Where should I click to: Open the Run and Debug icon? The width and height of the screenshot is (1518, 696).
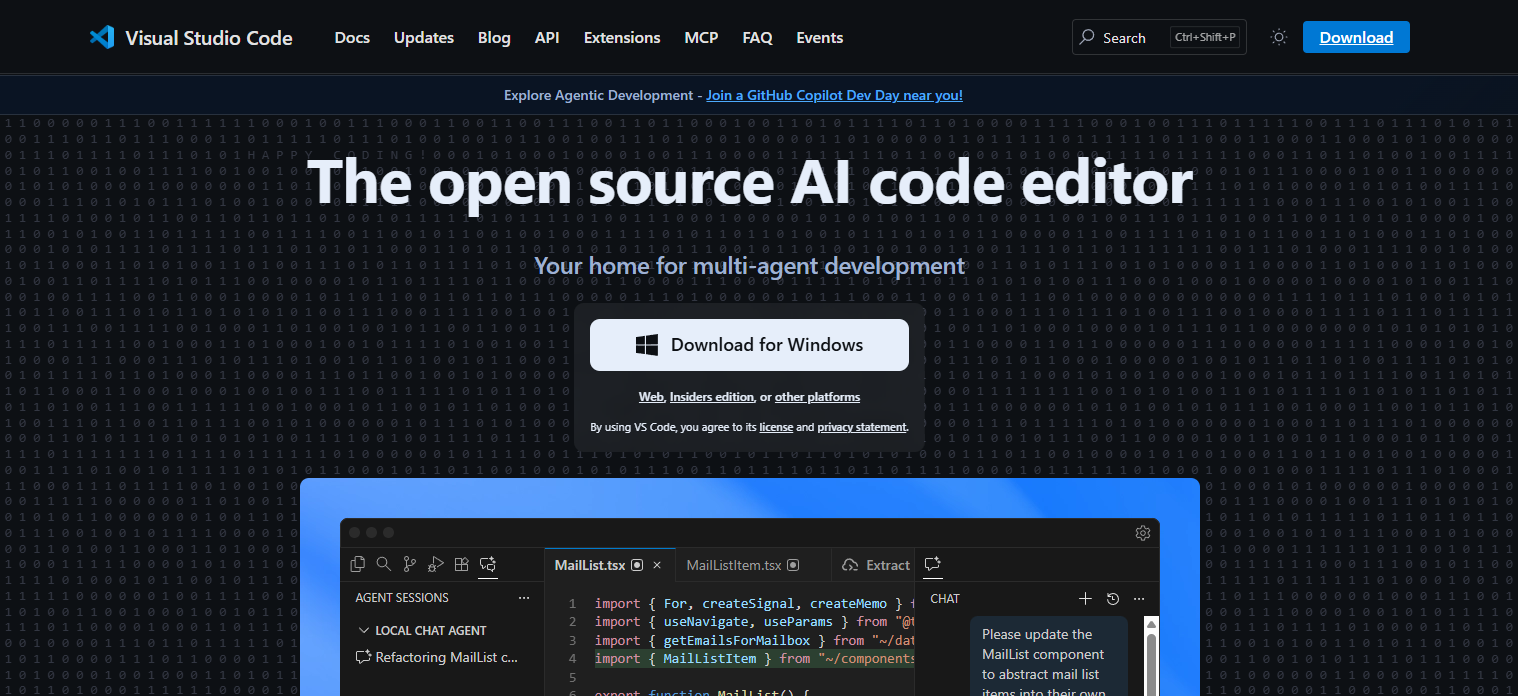tap(435, 564)
